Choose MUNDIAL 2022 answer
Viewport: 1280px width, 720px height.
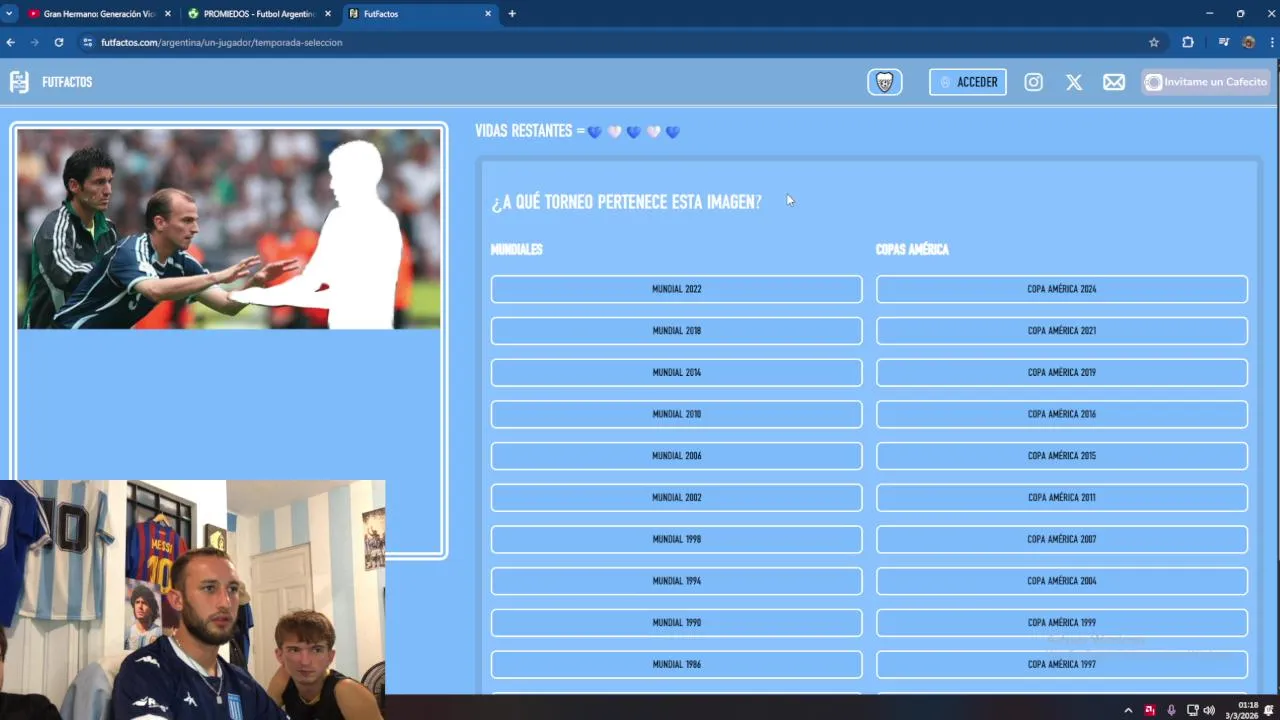[x=676, y=289]
